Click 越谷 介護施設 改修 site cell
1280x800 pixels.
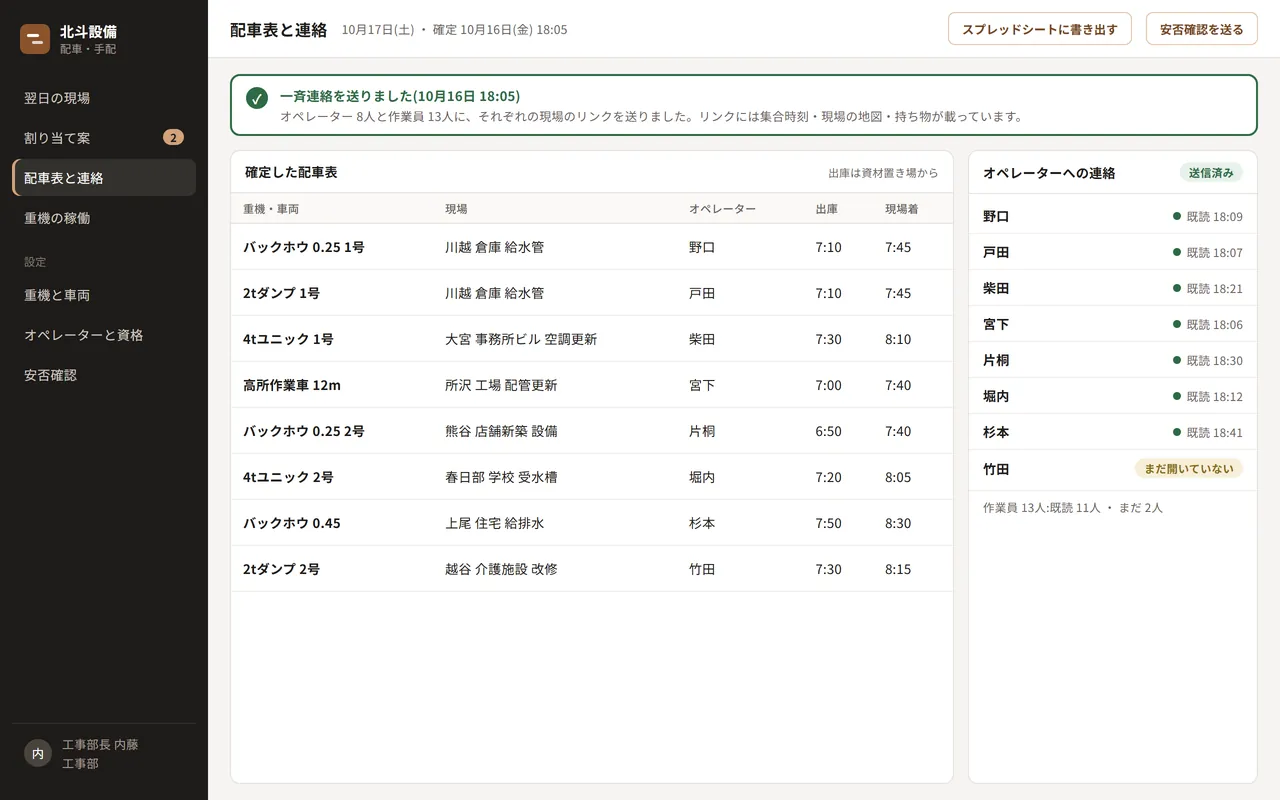(501, 569)
